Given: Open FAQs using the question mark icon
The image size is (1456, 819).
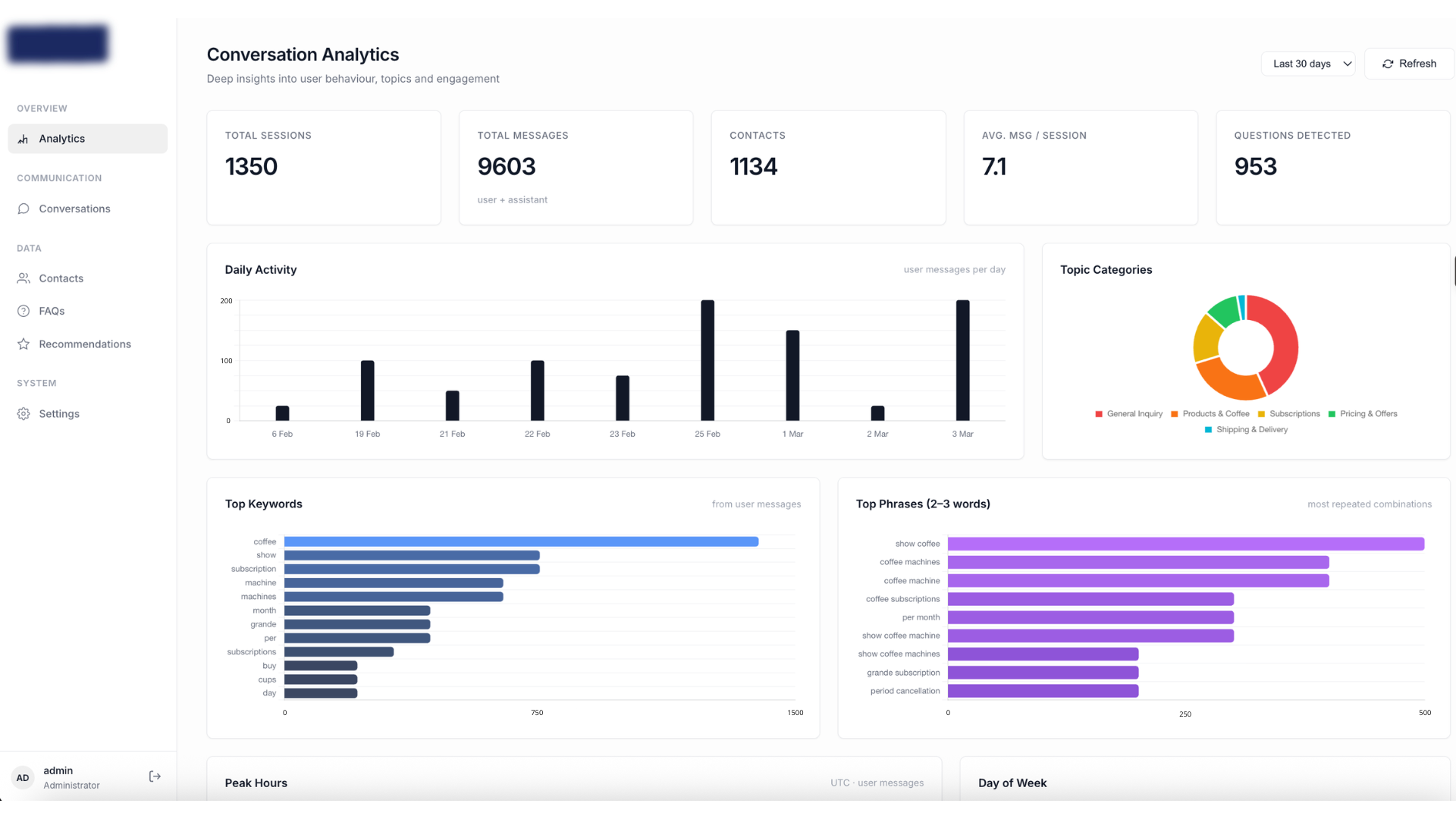Looking at the screenshot, I should 24,311.
